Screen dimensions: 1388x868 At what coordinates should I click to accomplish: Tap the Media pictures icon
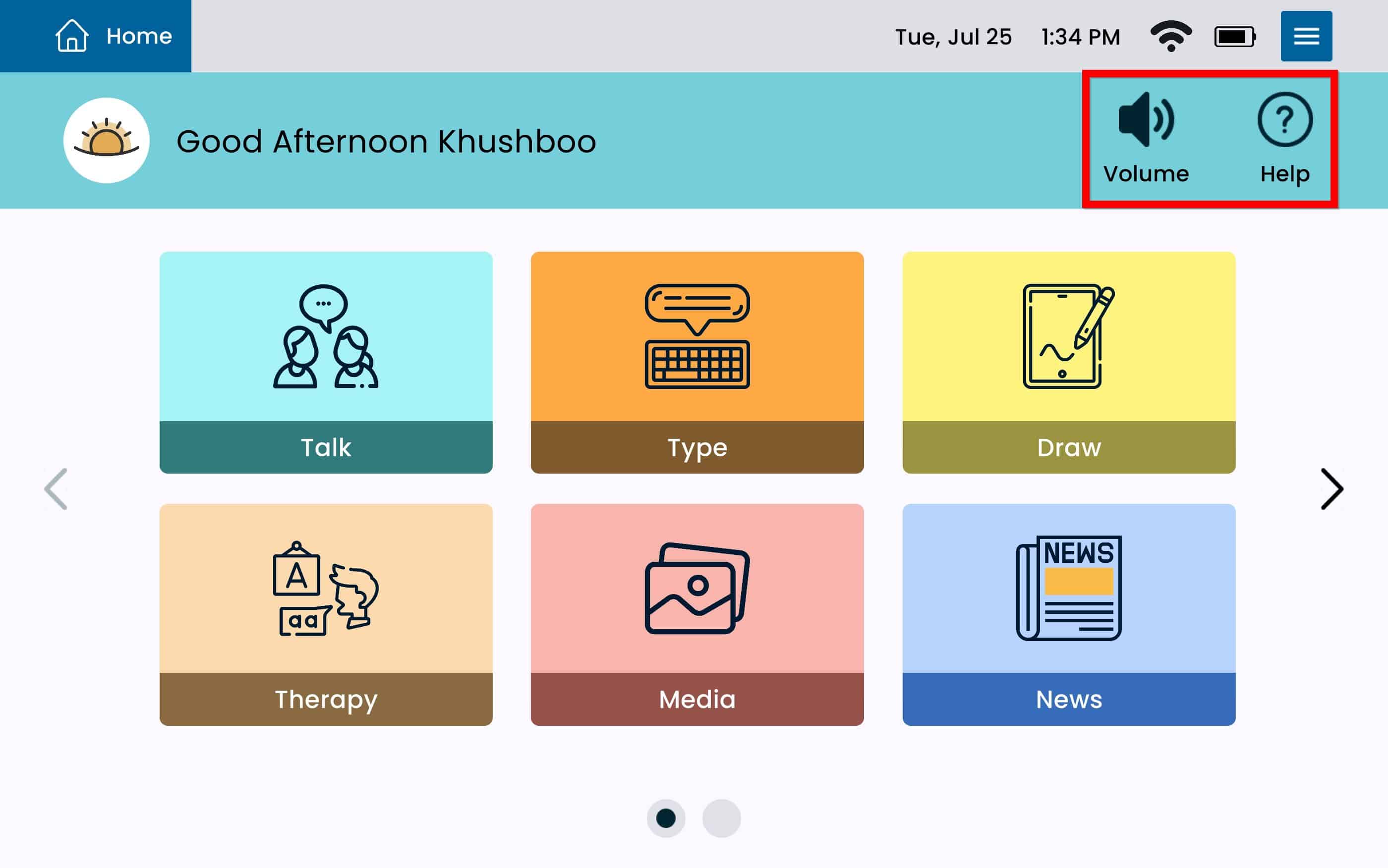(x=696, y=589)
